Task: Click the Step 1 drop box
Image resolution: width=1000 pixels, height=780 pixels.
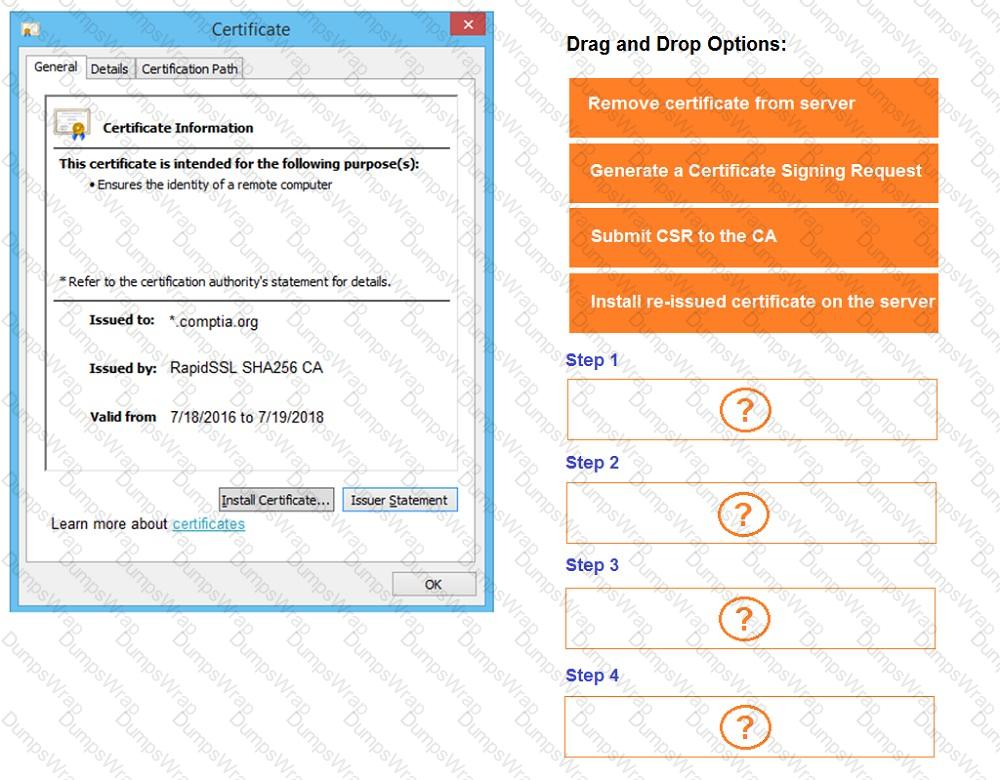Action: pos(752,409)
